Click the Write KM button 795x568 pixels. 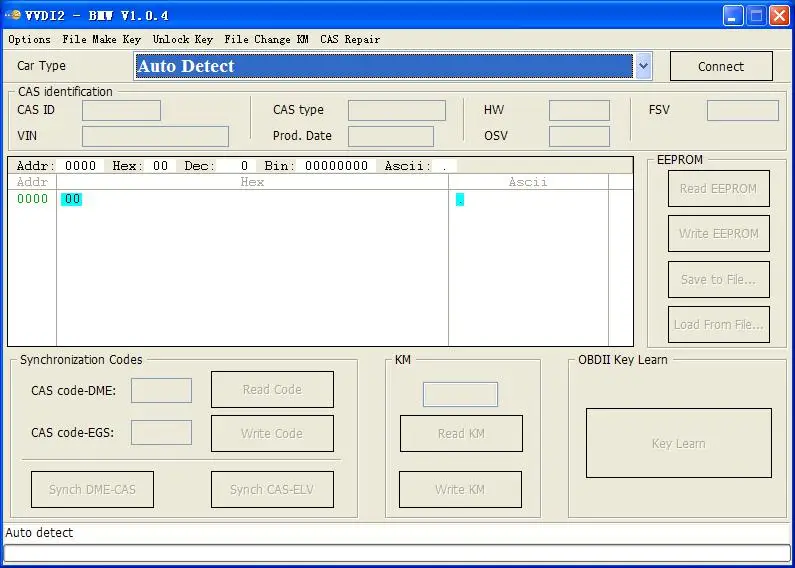460,489
